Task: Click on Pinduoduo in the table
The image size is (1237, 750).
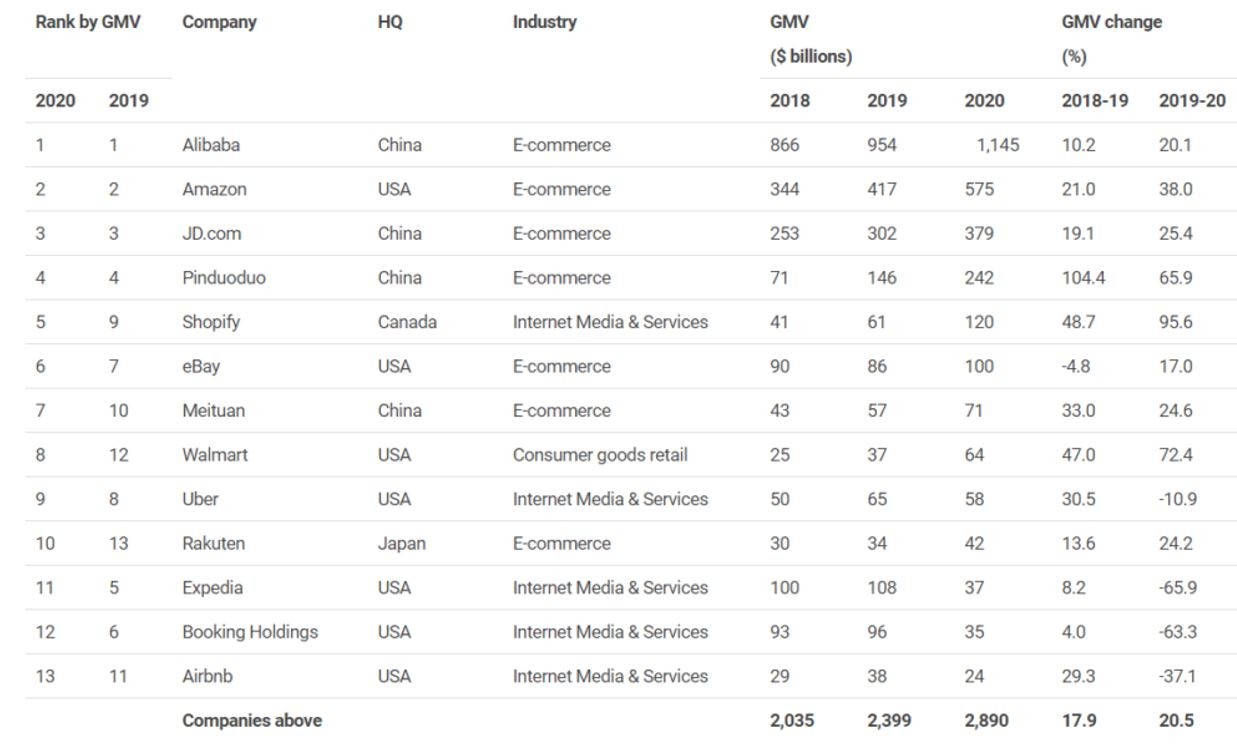Action: coord(224,278)
